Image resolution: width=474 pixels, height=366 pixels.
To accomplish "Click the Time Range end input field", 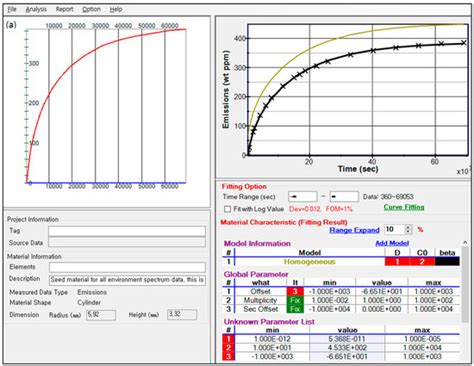I will pos(344,197).
